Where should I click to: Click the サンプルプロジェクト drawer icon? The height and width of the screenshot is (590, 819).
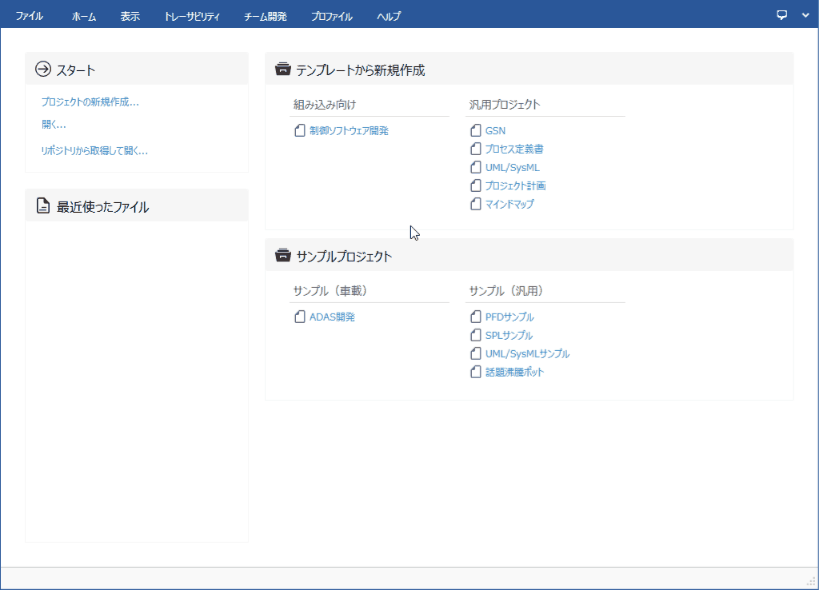[x=283, y=255]
